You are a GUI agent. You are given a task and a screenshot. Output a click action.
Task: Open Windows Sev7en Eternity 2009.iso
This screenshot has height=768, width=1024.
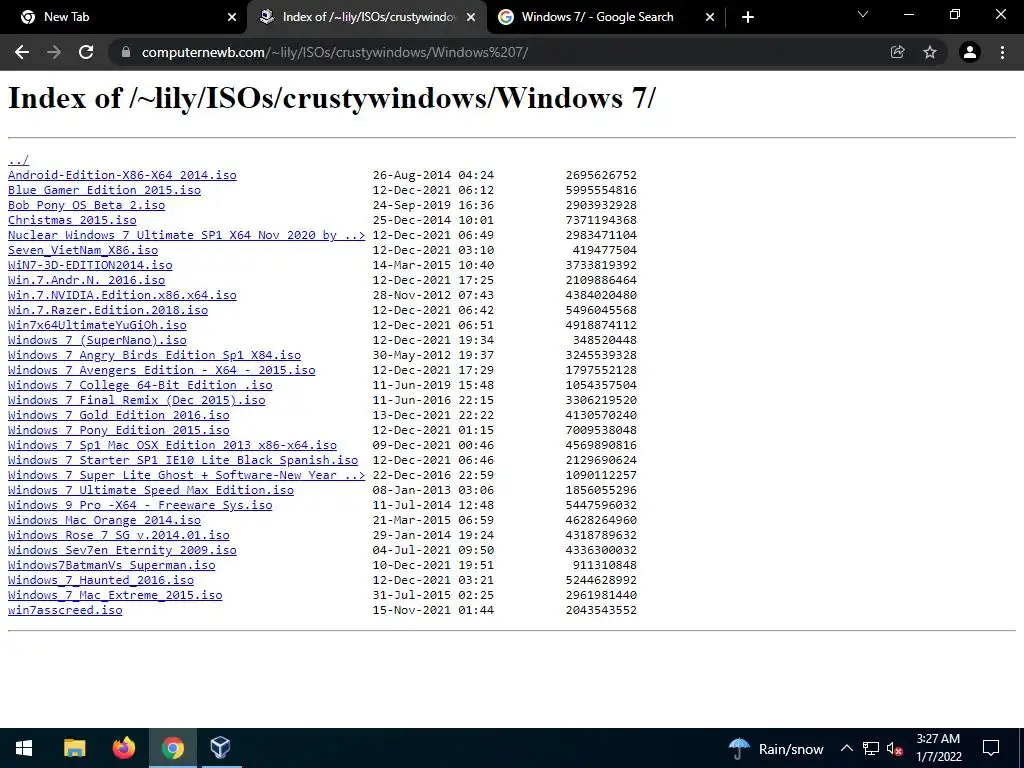click(122, 551)
